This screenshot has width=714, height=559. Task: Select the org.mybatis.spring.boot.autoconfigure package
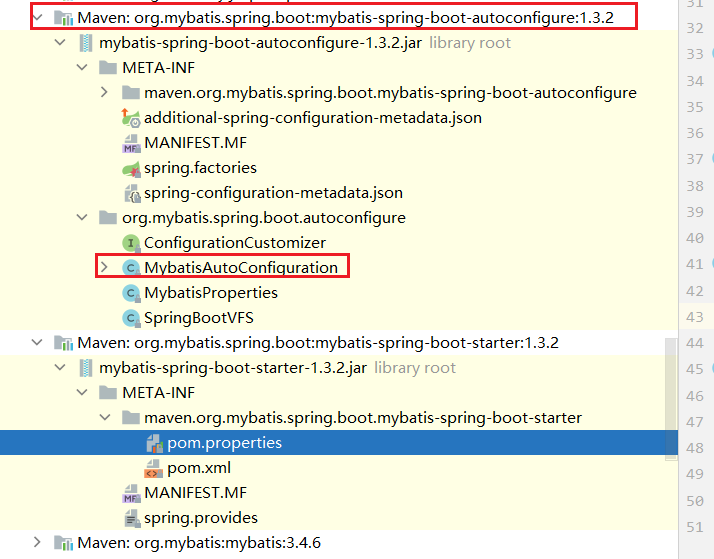tap(264, 218)
